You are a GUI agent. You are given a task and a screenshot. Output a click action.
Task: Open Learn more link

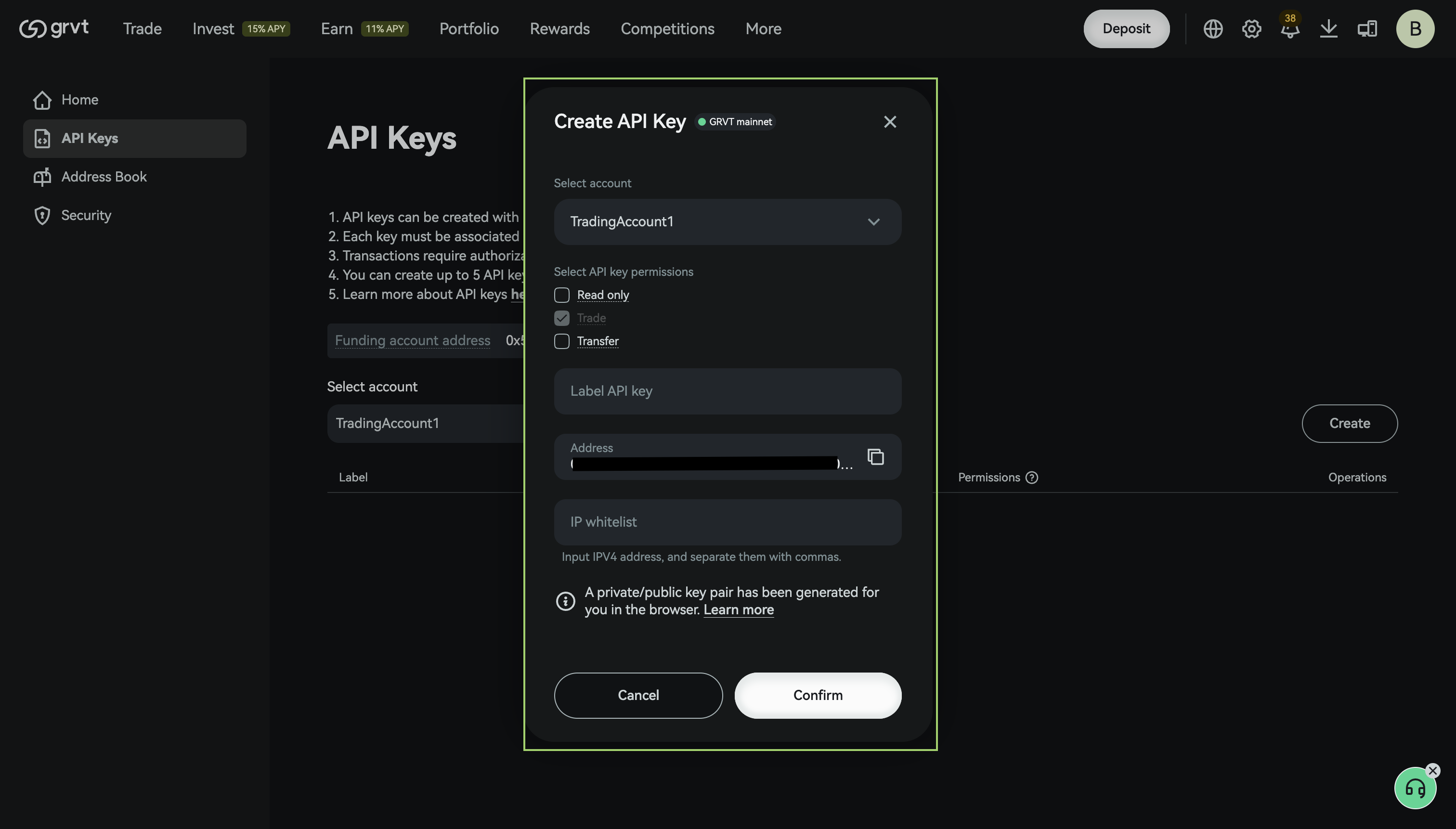738,610
